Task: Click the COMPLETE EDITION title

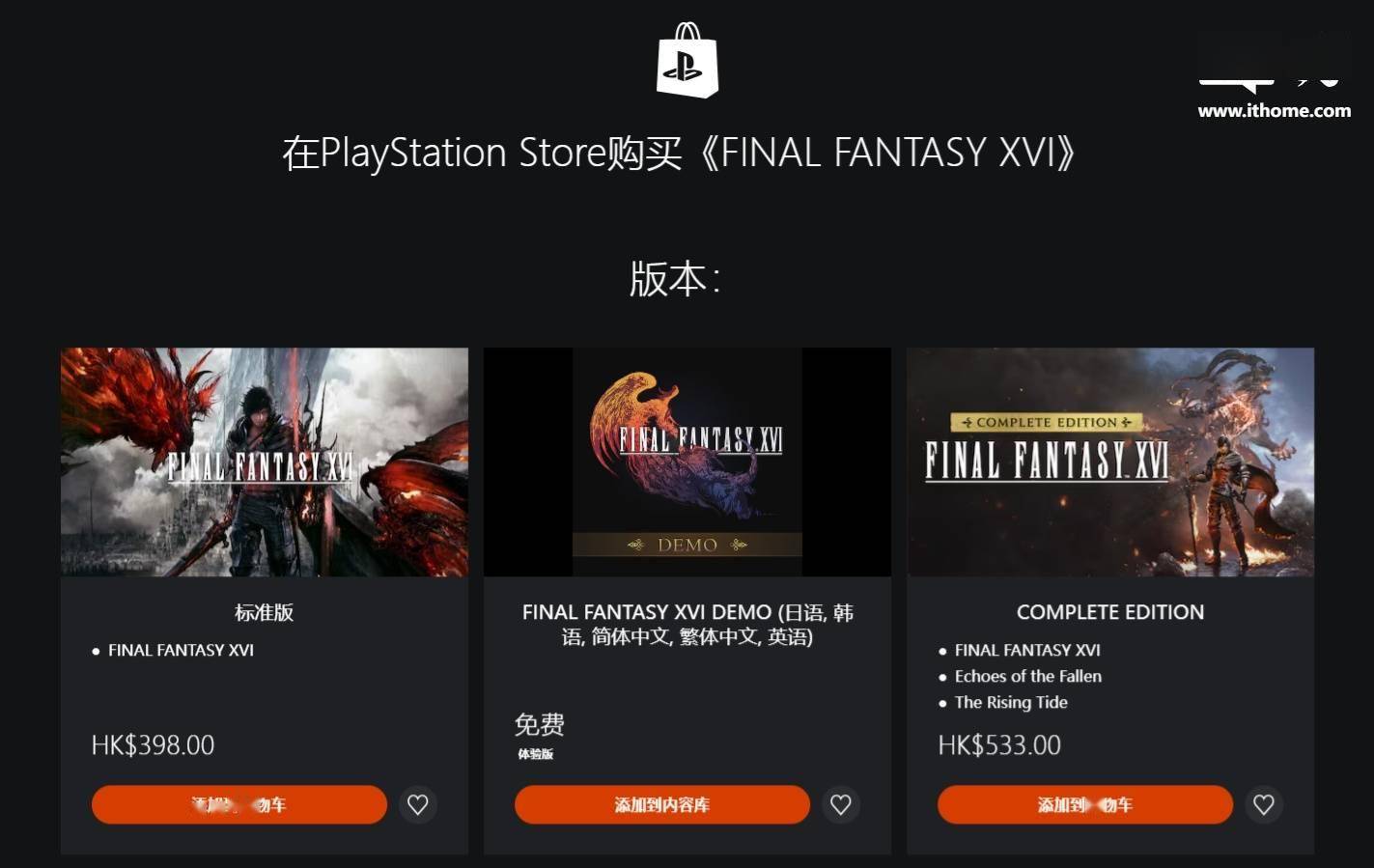Action: [x=1110, y=612]
